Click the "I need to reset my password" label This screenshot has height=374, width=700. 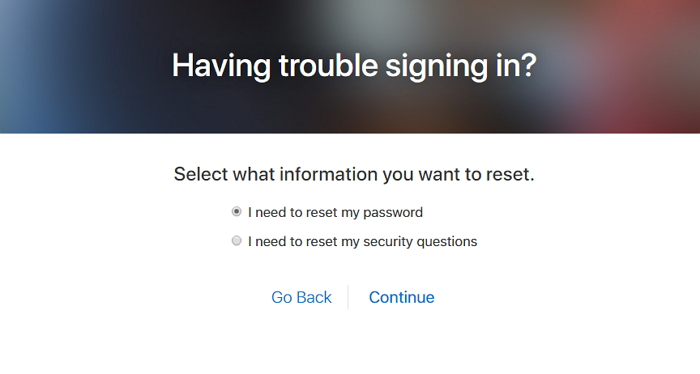point(335,212)
